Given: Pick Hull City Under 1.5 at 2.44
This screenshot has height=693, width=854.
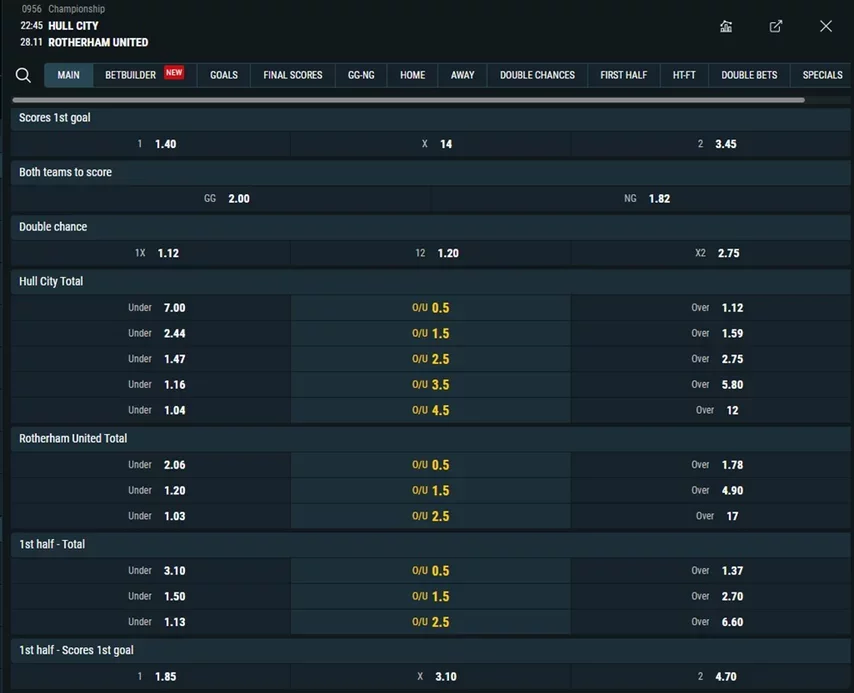Looking at the screenshot, I should [151, 333].
